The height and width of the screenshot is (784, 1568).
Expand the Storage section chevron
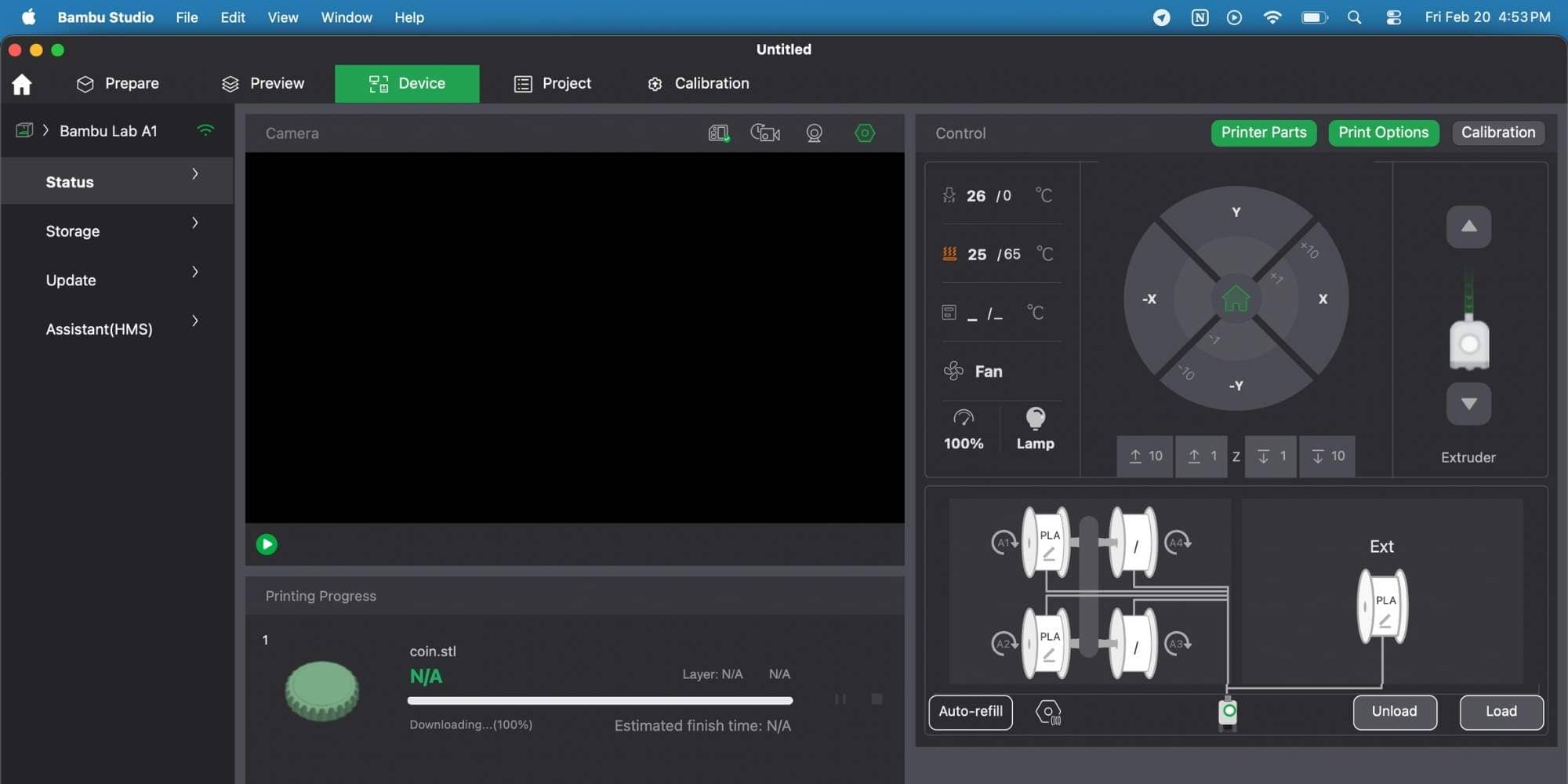coord(195,223)
